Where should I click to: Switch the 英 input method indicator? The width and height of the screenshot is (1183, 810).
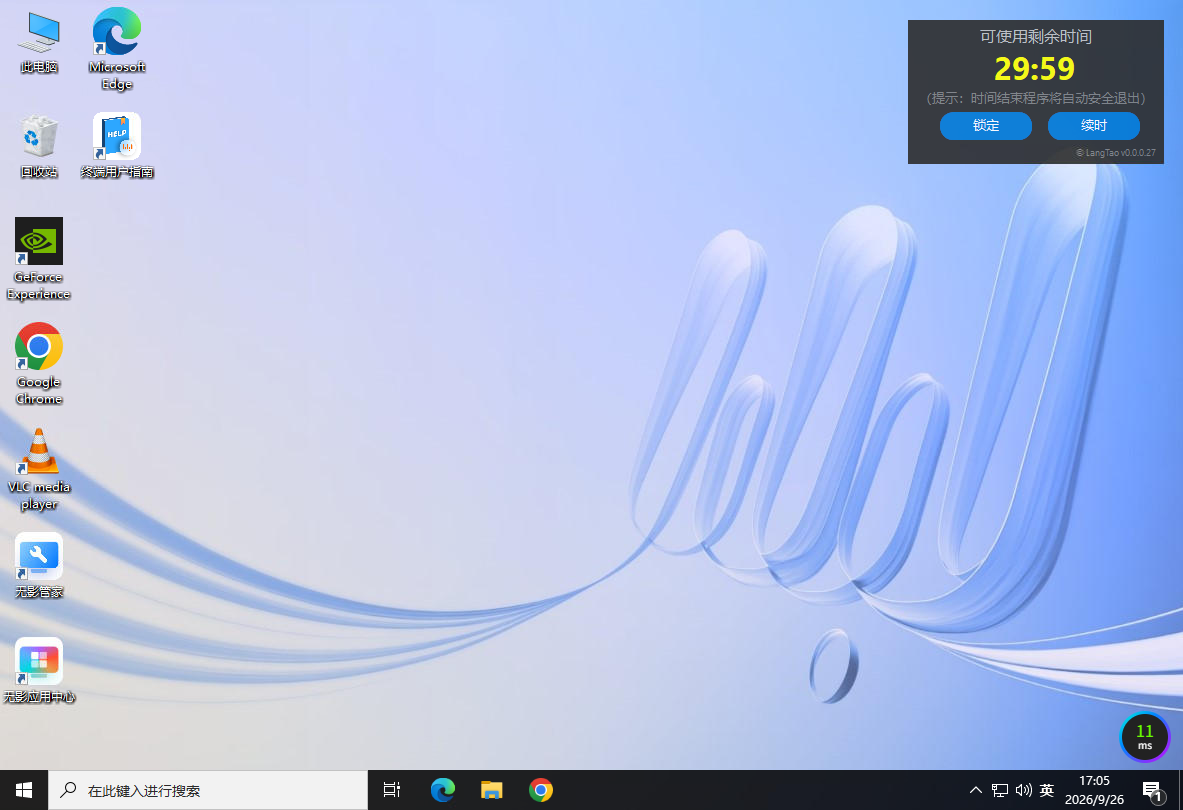pyautogui.click(x=1046, y=790)
